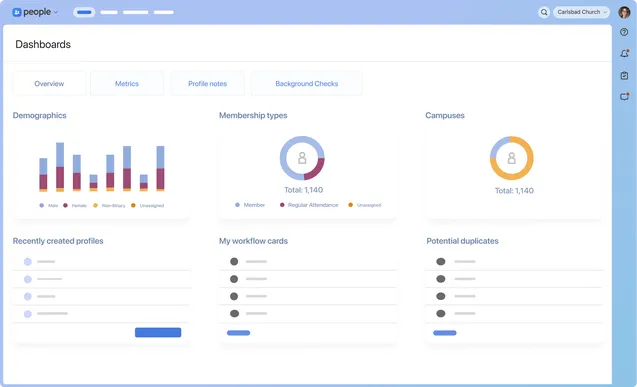Click the Recently created profiles heading
Screen dimensions: 637x387
[58, 241]
